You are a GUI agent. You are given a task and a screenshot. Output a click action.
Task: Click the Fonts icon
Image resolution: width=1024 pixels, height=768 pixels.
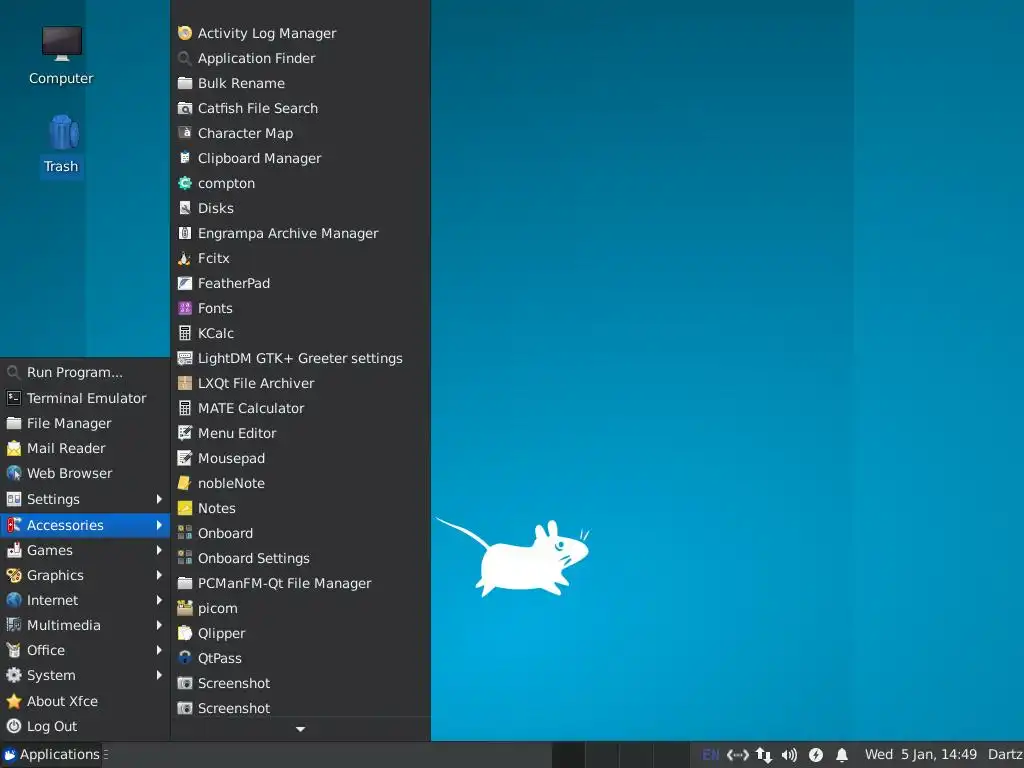point(185,308)
